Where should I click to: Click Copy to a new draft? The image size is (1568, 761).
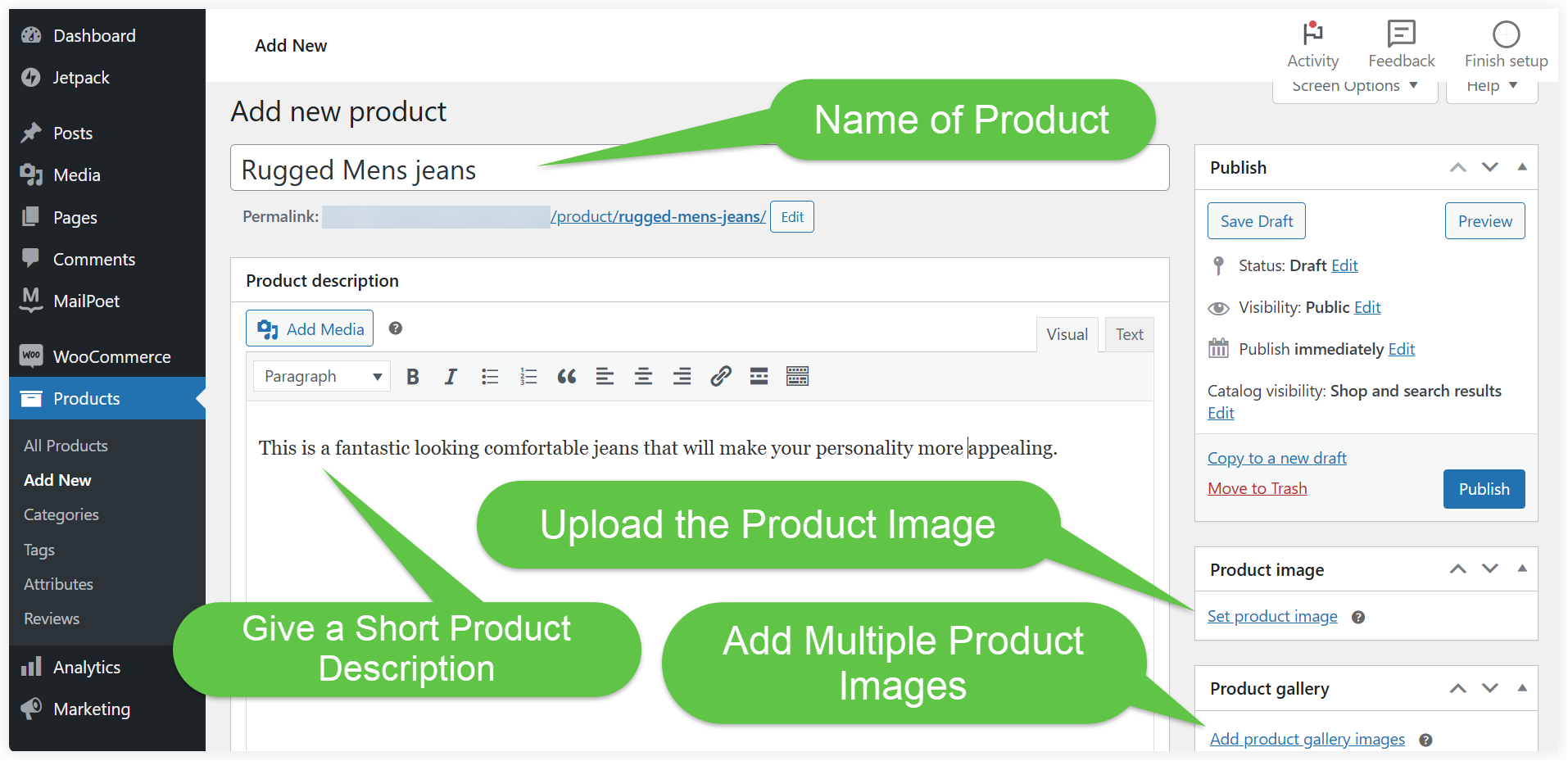pos(1277,458)
